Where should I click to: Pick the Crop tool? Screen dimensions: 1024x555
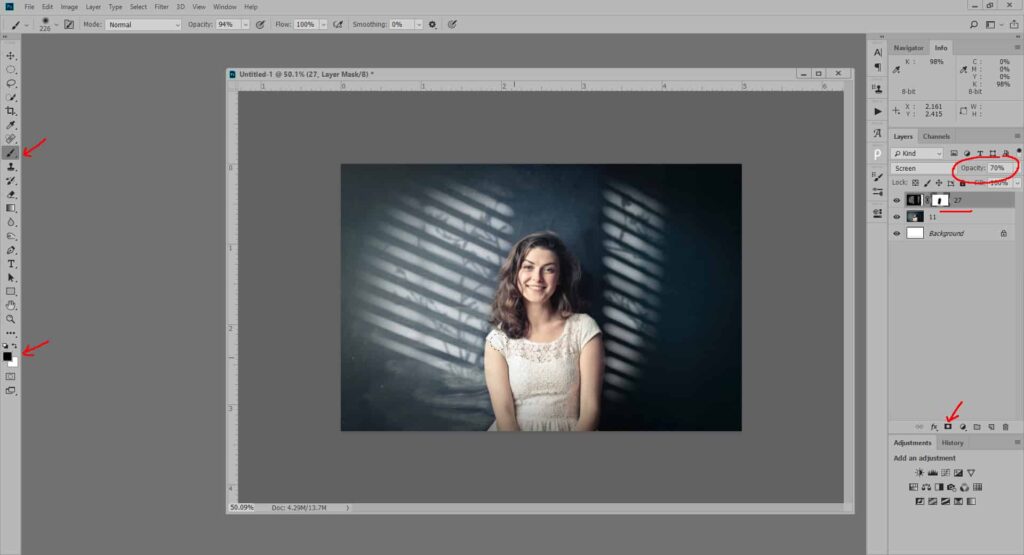pyautogui.click(x=11, y=111)
